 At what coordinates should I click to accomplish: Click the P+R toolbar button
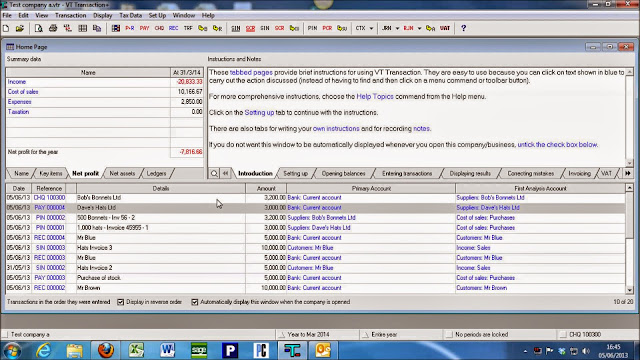tap(130, 28)
